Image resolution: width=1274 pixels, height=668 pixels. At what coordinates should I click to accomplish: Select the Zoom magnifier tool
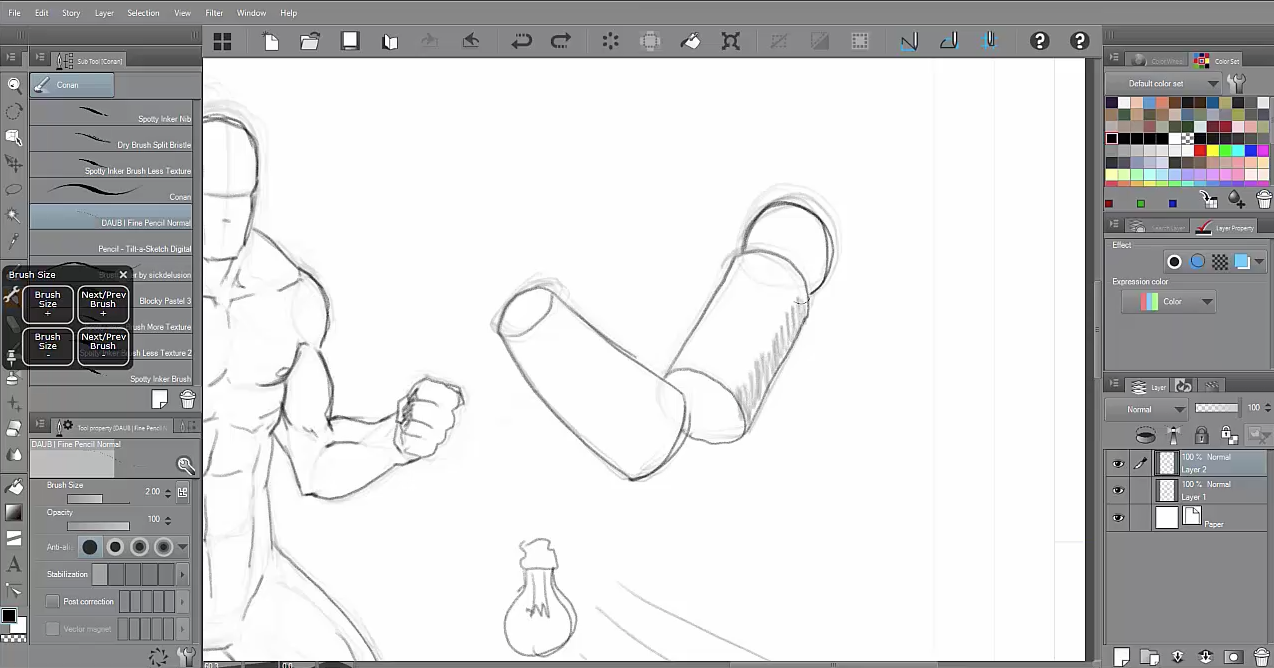[x=14, y=86]
